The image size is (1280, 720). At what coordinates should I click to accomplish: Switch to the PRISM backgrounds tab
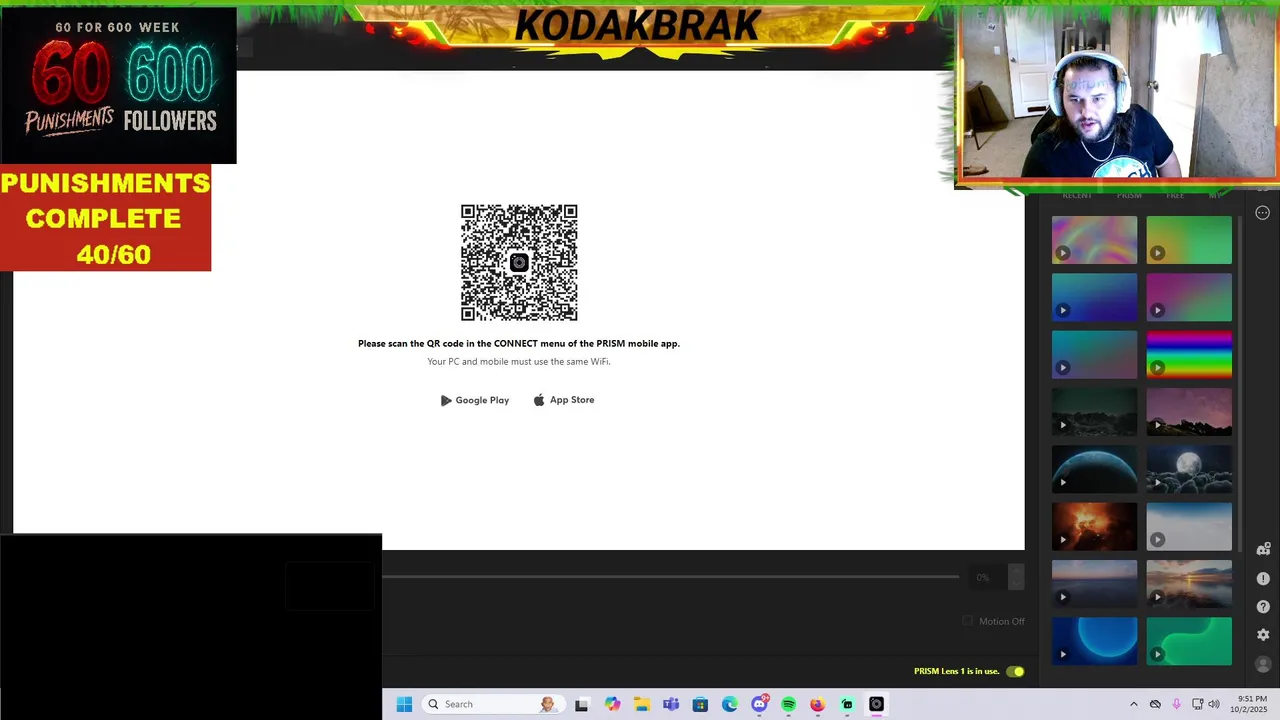tap(1129, 195)
